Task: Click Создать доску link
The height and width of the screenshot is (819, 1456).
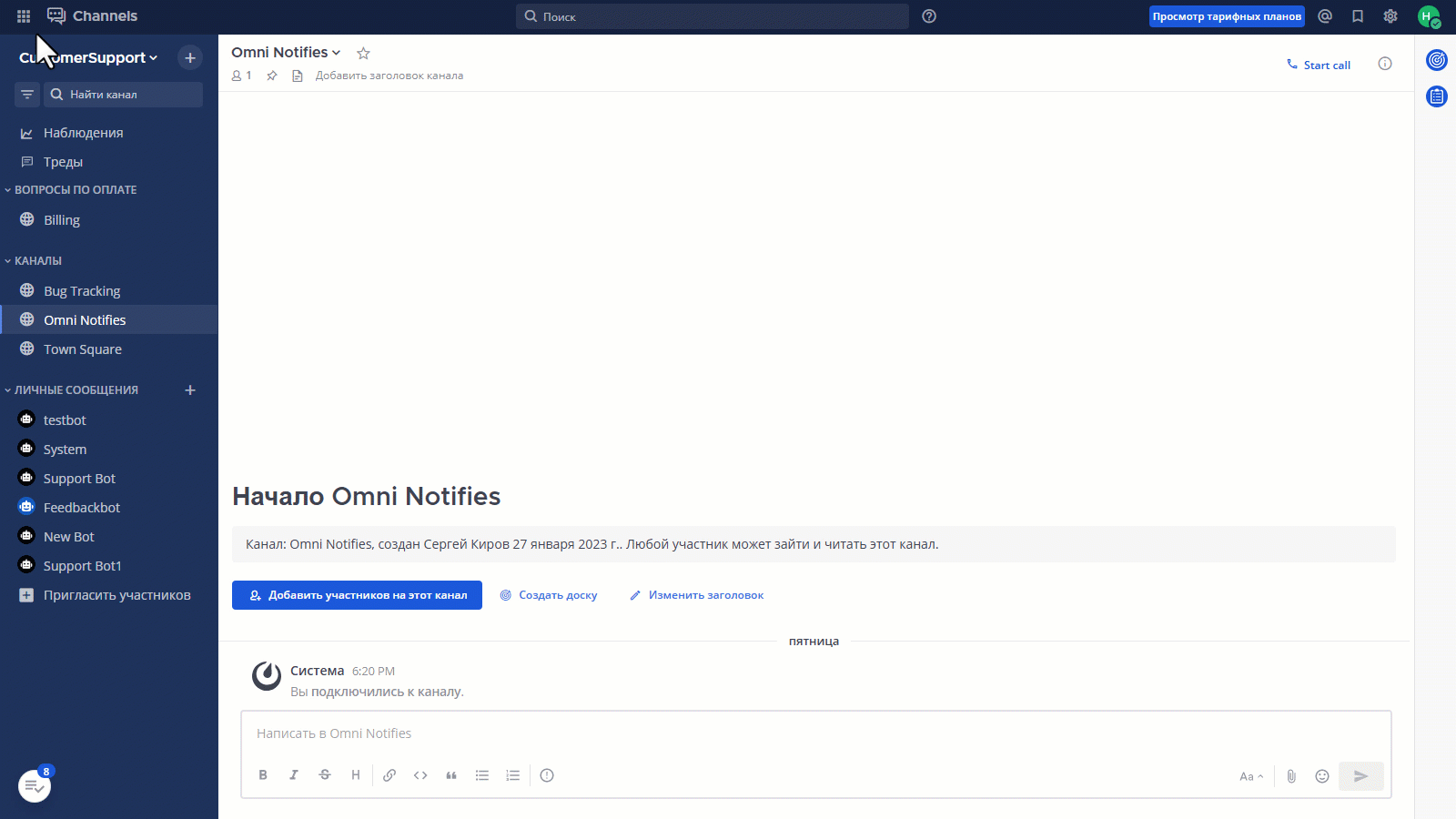Action: [549, 595]
